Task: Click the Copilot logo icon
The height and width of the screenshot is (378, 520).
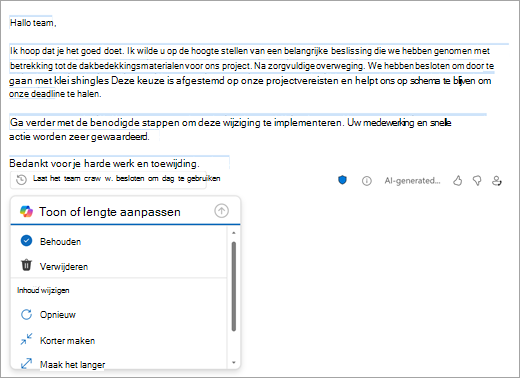Action: [26, 211]
